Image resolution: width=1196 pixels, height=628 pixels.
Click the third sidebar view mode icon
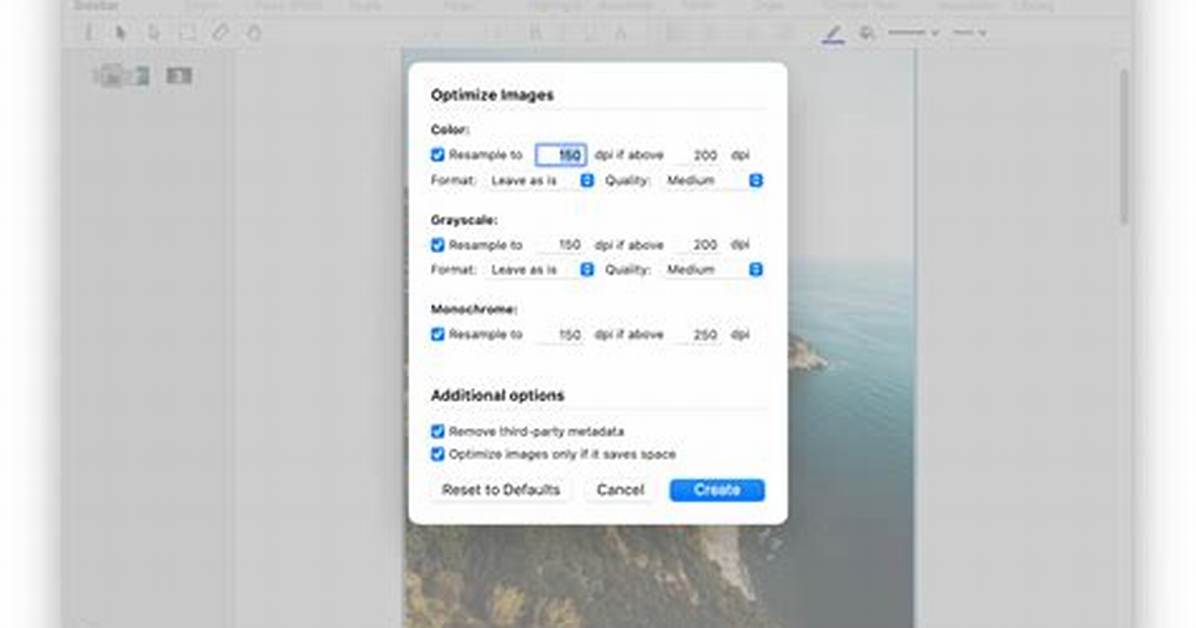tap(179, 76)
